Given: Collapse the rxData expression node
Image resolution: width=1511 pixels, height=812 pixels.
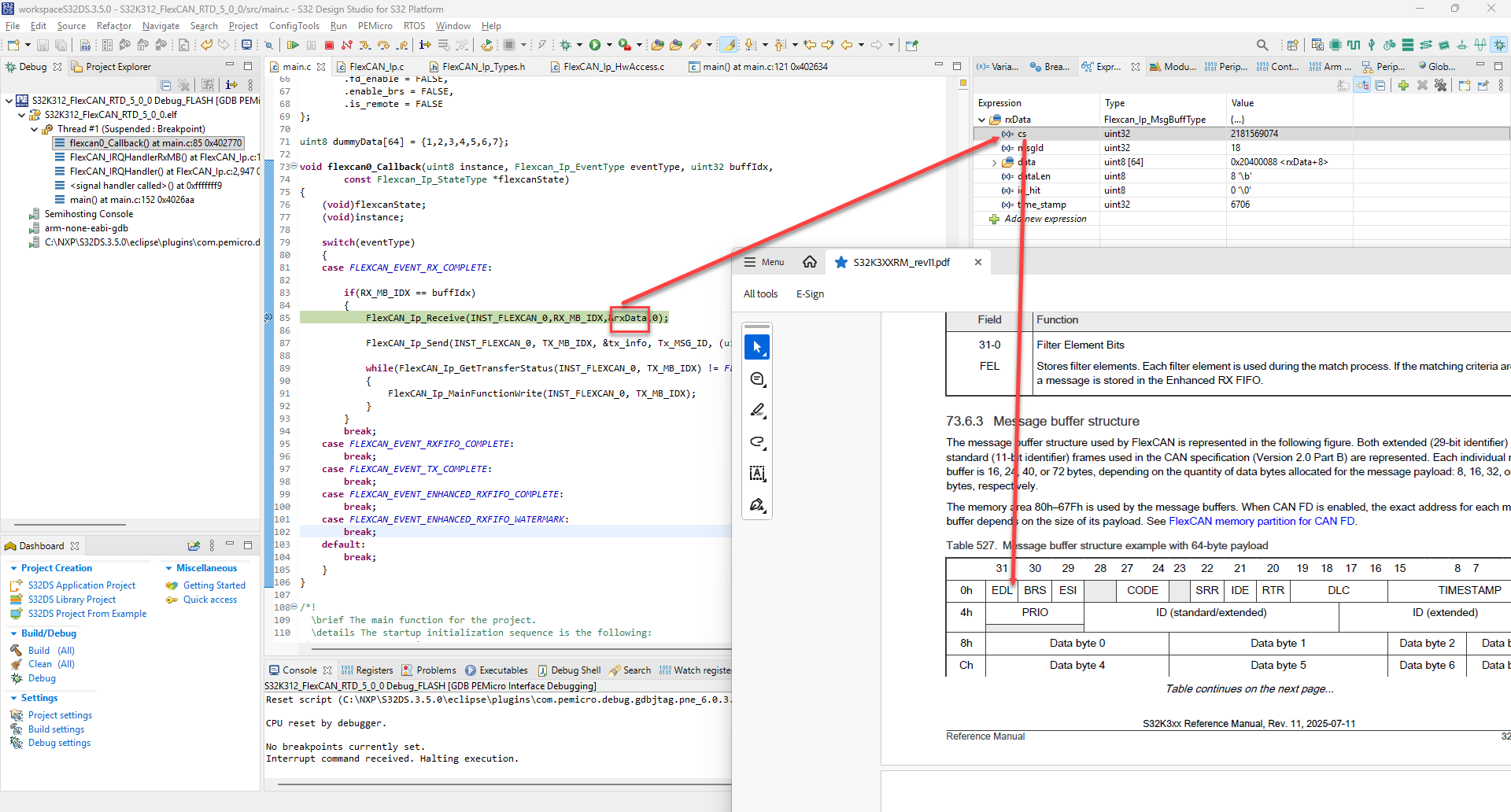Looking at the screenshot, I should coord(981,120).
